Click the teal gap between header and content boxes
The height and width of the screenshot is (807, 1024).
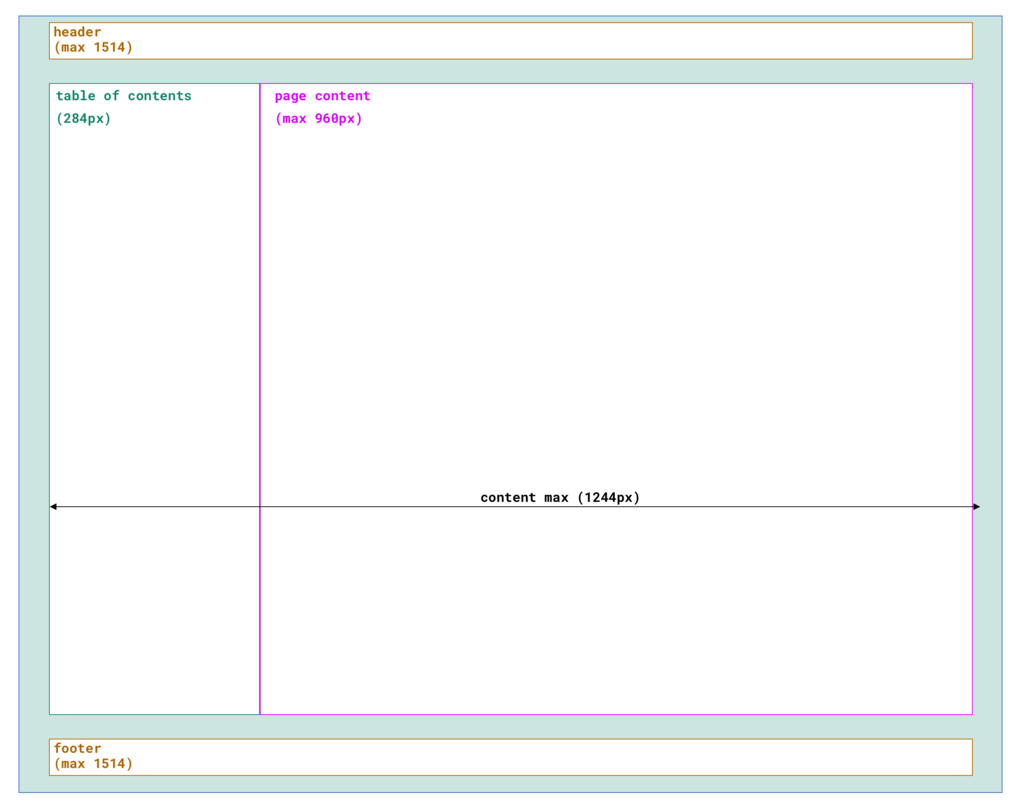tap(511, 71)
